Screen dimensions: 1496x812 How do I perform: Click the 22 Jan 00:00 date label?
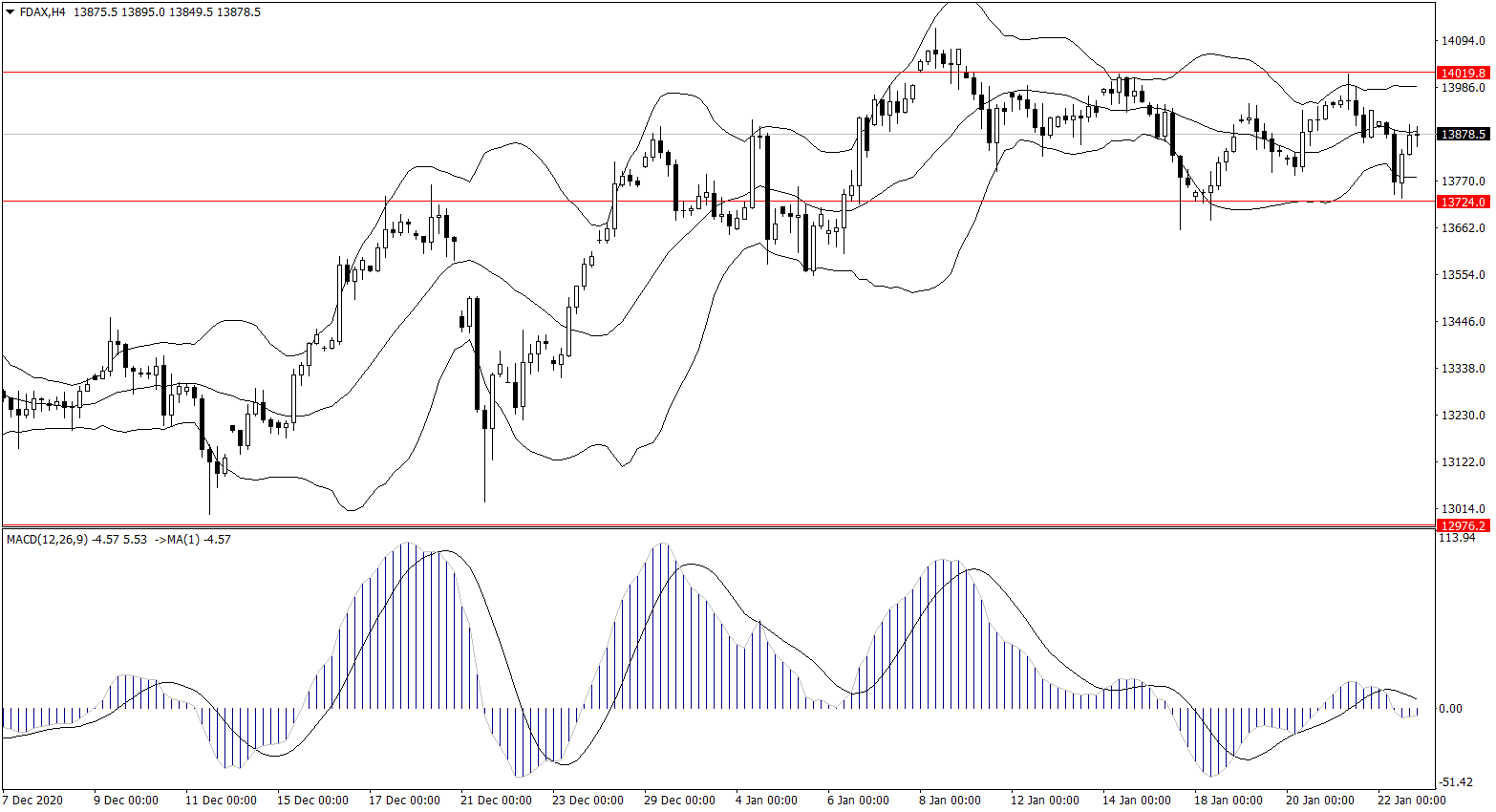point(1411,800)
